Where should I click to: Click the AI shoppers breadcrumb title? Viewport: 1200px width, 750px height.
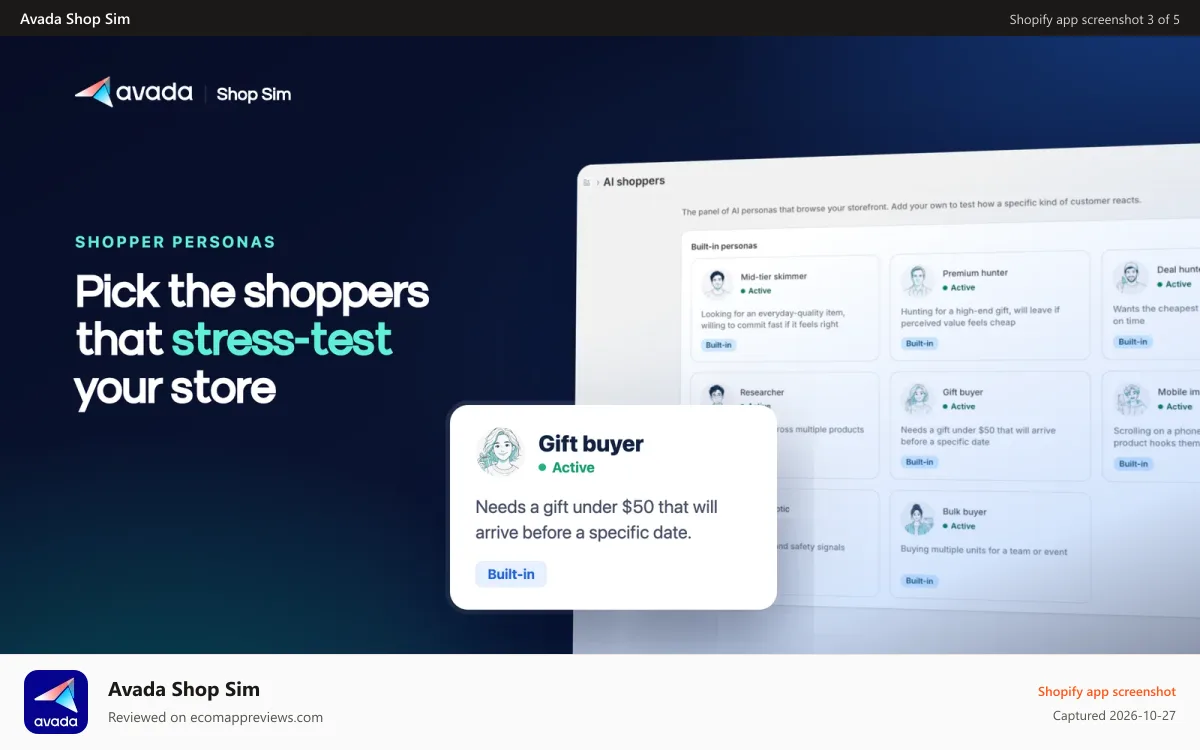[634, 182]
